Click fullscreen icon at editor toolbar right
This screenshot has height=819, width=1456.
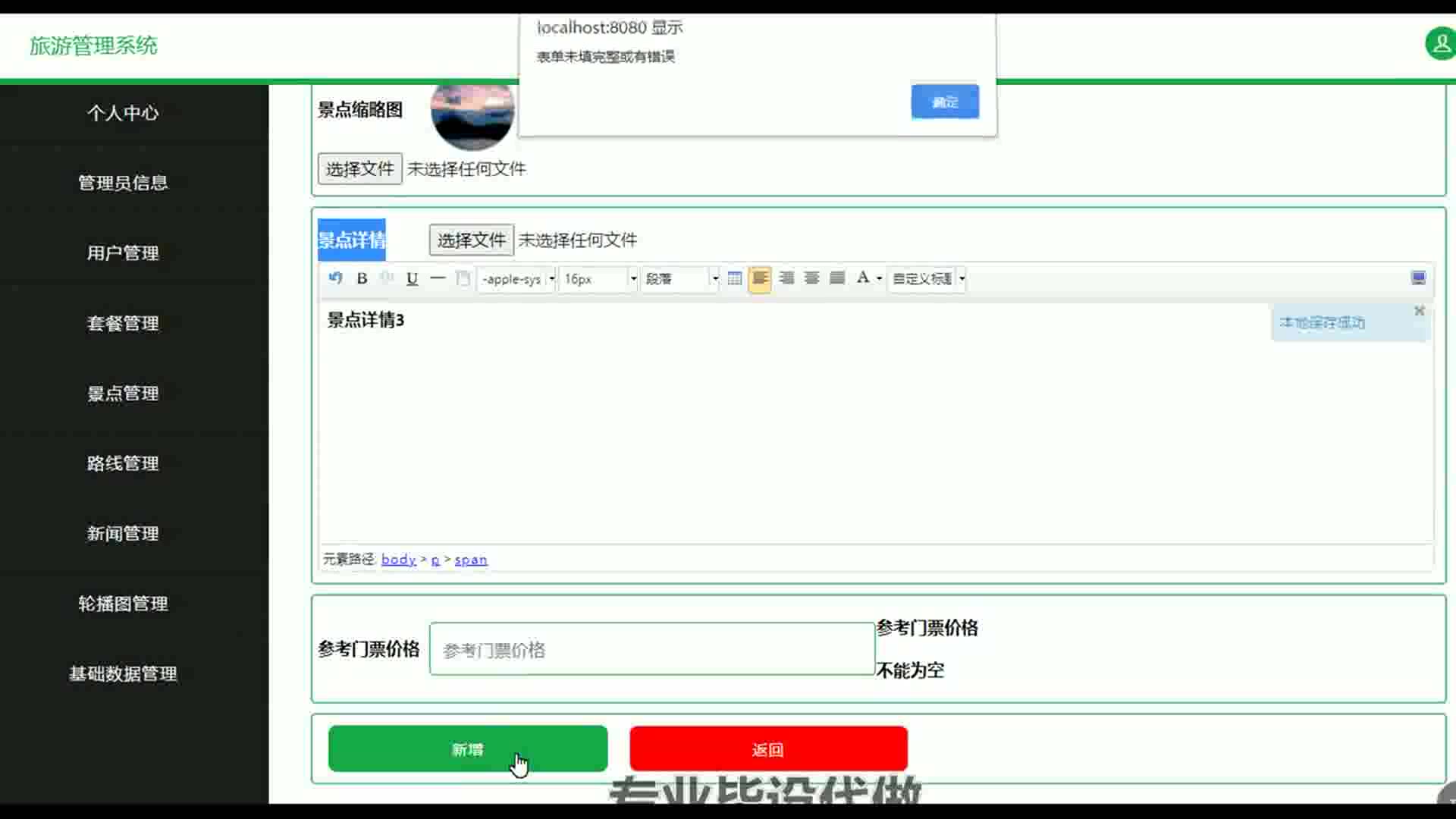(1418, 278)
